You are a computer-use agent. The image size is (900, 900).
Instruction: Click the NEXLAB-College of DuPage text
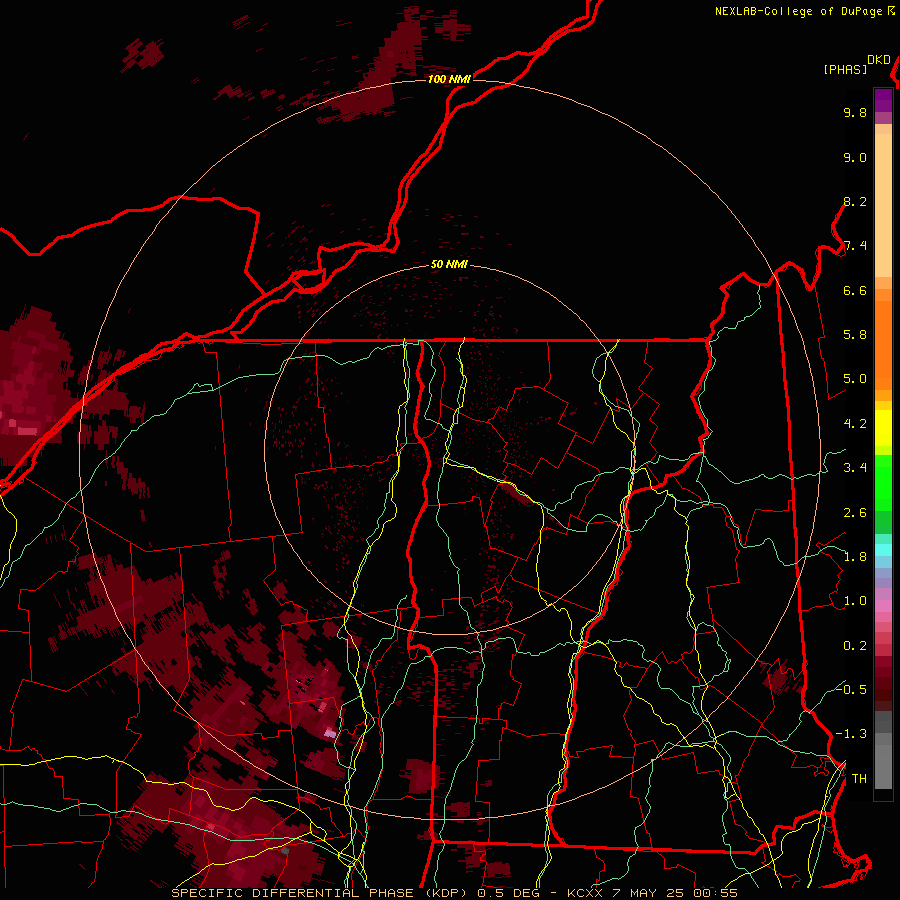(800, 11)
